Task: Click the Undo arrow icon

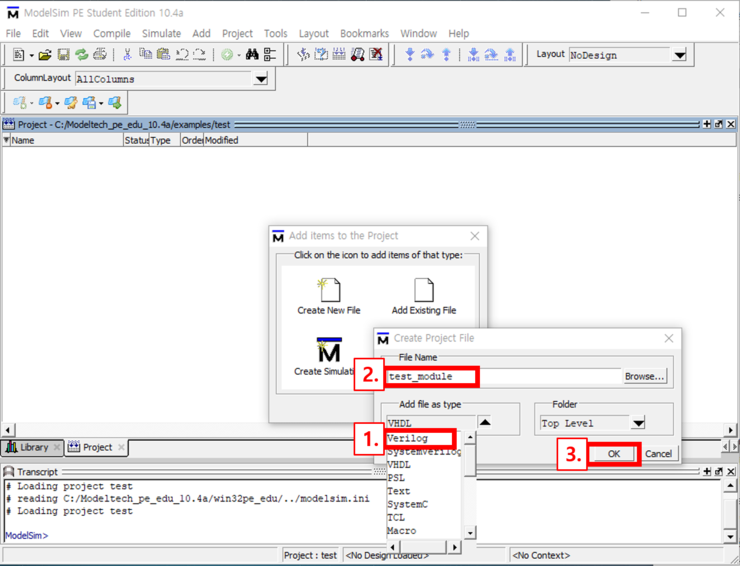Action: tap(182, 55)
